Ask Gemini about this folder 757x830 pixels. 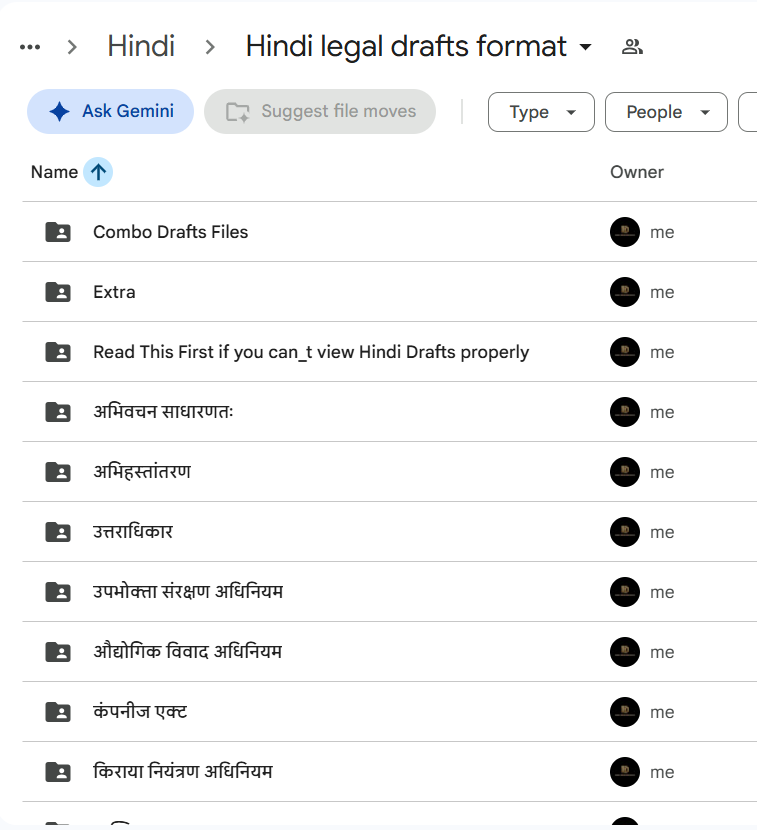(110, 111)
